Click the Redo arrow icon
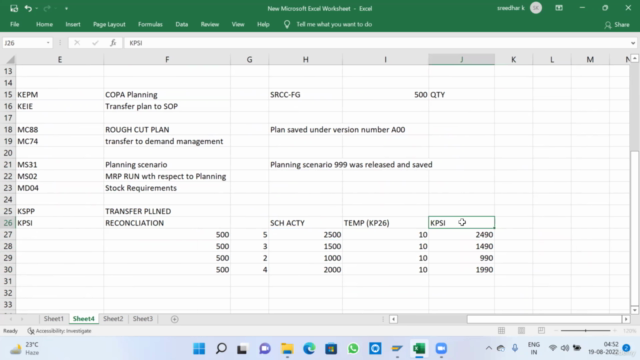The image size is (640, 360). pyautogui.click(x=47, y=8)
